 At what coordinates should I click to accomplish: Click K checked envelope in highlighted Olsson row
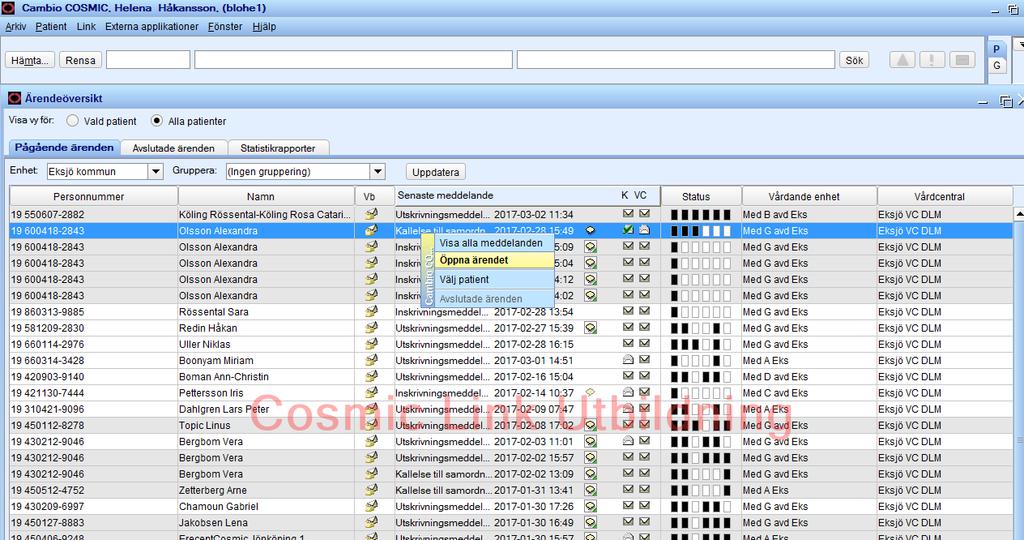click(x=628, y=230)
